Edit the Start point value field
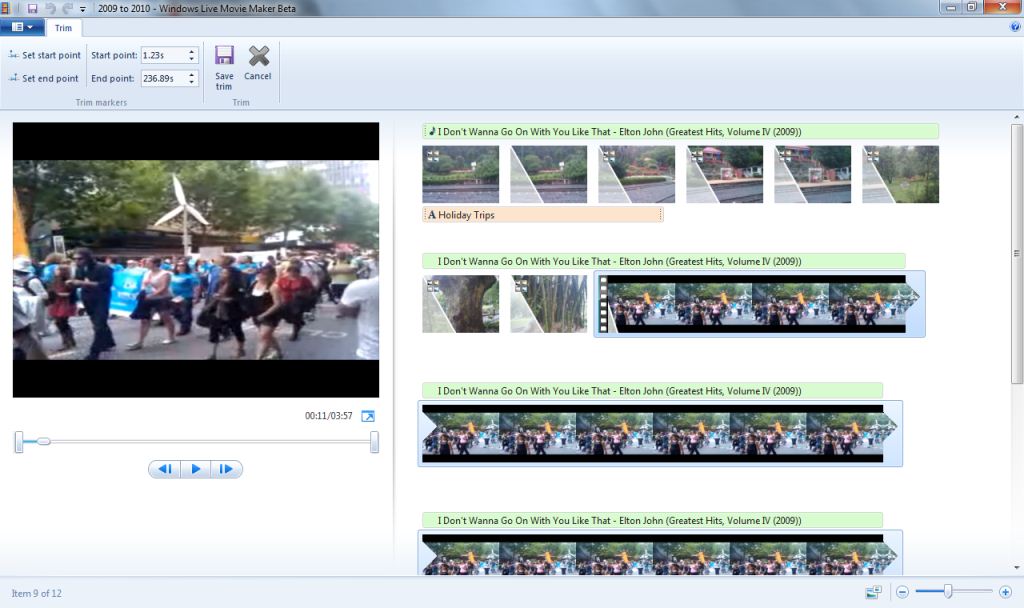The image size is (1024, 608). 163,56
